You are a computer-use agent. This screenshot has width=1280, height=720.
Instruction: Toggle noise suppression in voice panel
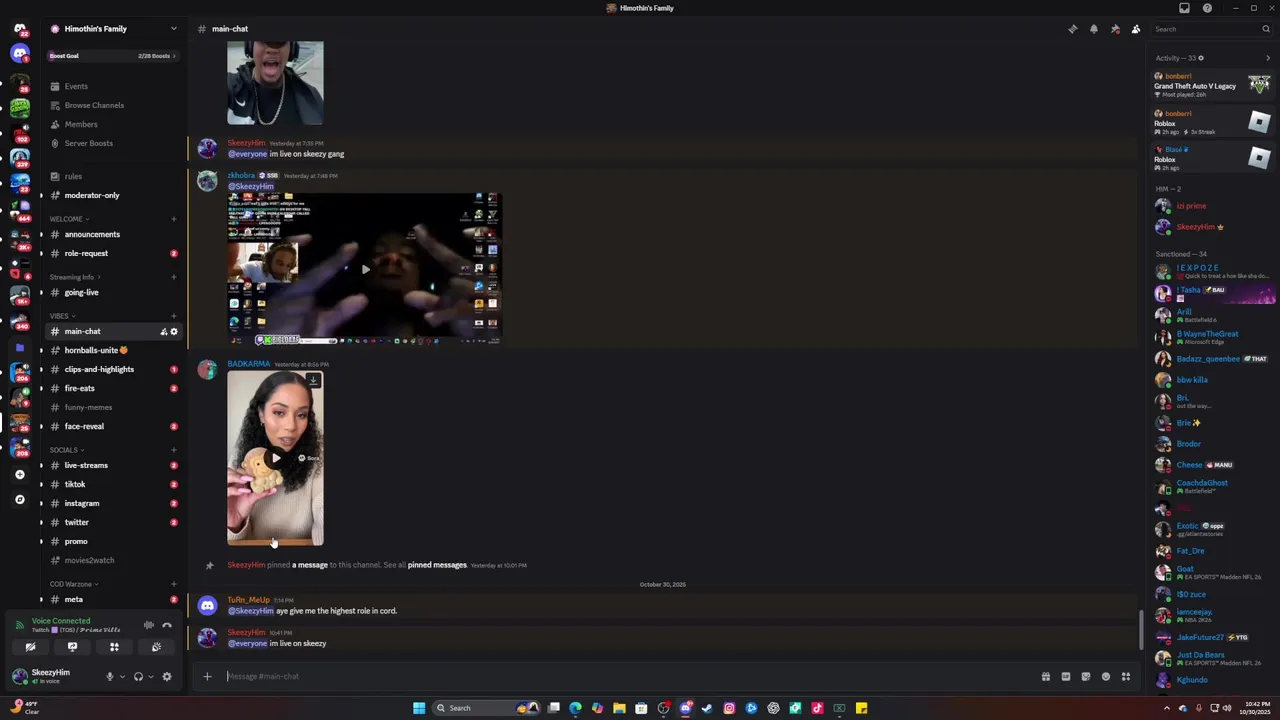(149, 626)
